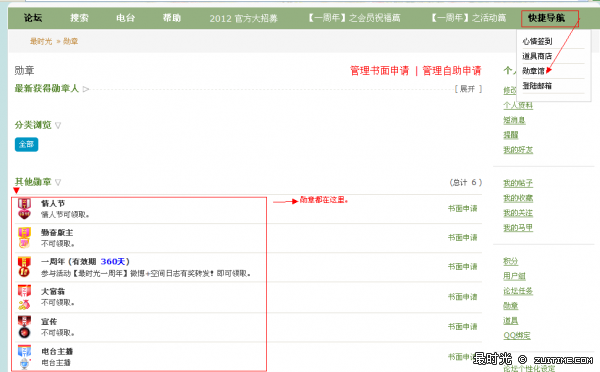The image size is (600, 372).
Task: Click the [展开] expand link
Action: [468, 89]
